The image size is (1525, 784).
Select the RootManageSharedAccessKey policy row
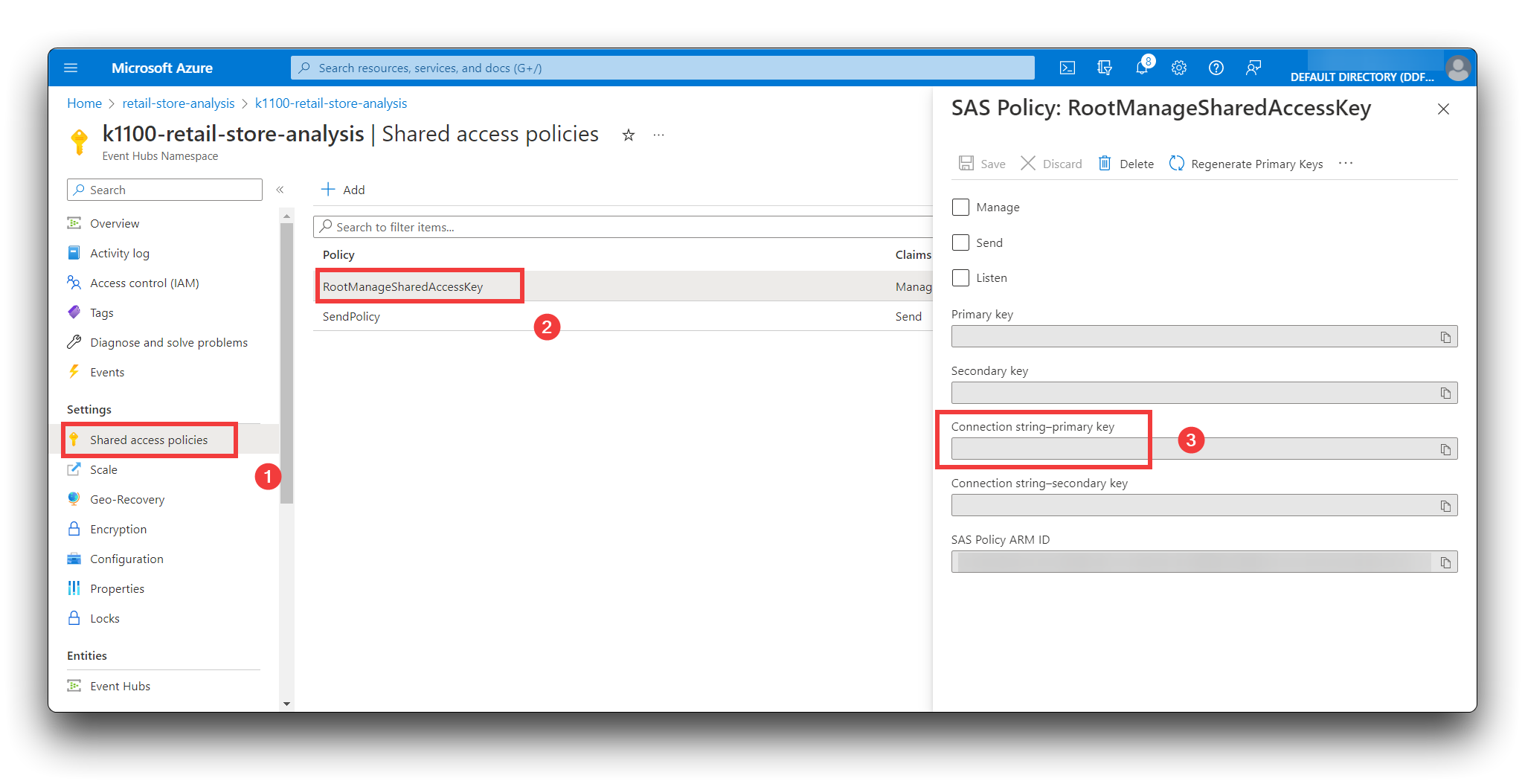pyautogui.click(x=623, y=286)
